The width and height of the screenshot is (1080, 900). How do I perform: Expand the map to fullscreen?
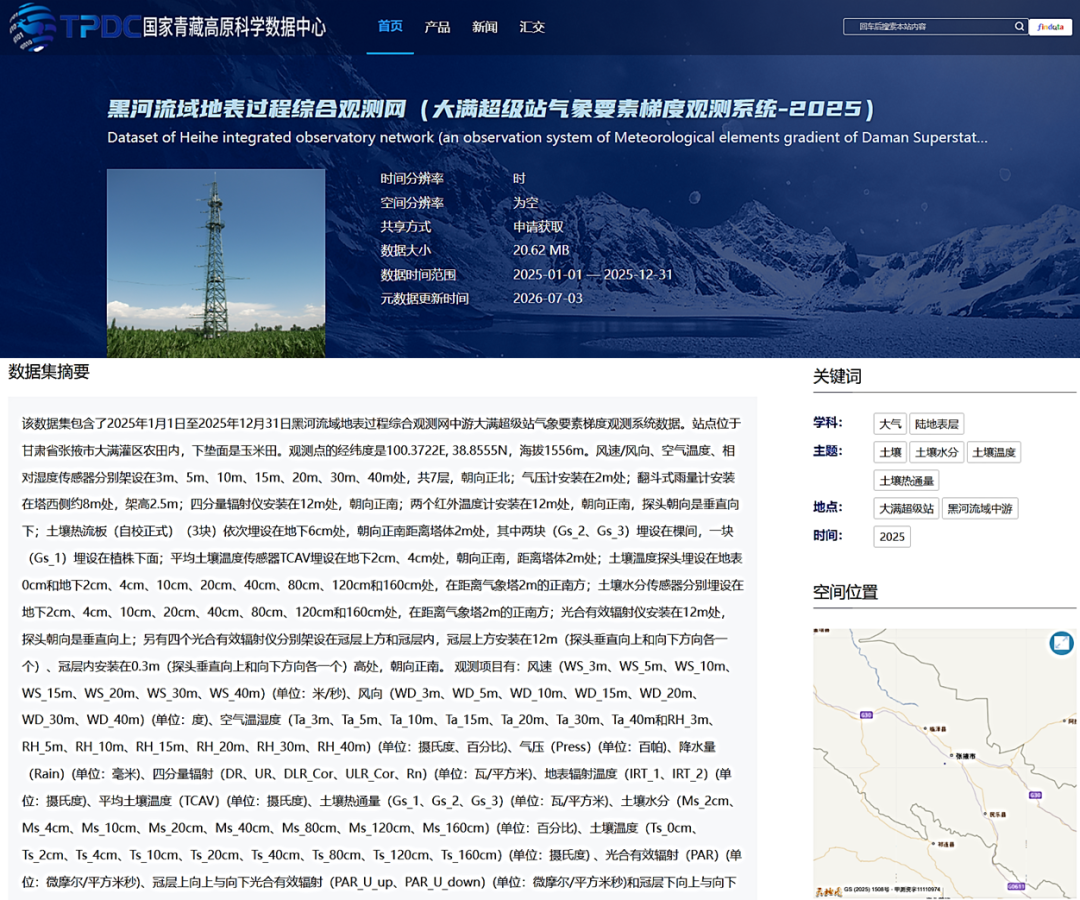(x=1061, y=643)
